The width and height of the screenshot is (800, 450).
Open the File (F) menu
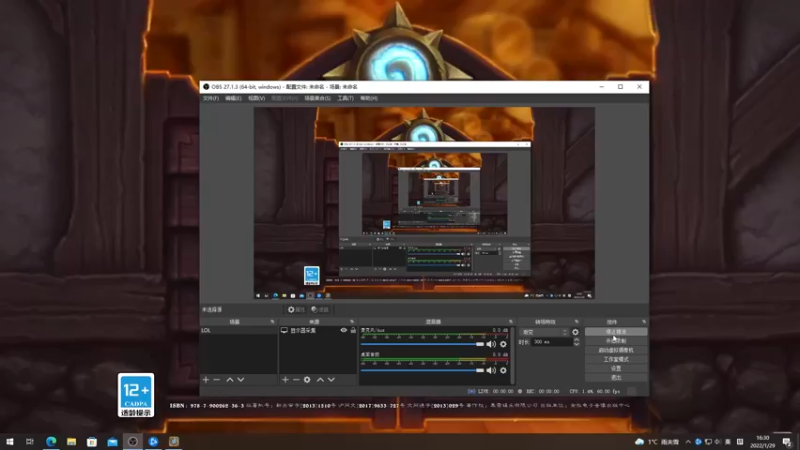click(x=211, y=98)
